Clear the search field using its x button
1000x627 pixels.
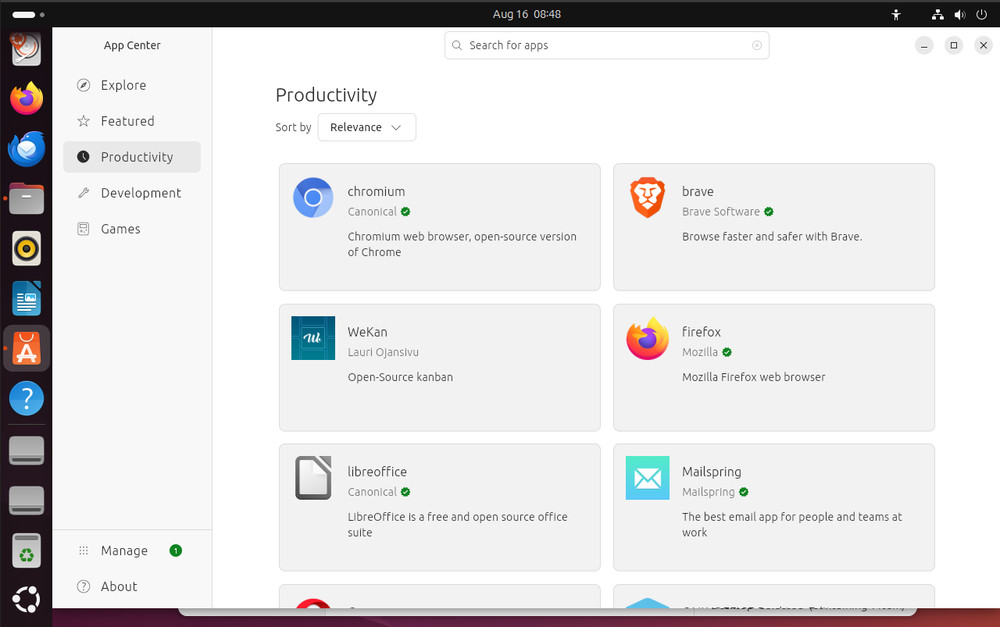pyautogui.click(x=757, y=45)
